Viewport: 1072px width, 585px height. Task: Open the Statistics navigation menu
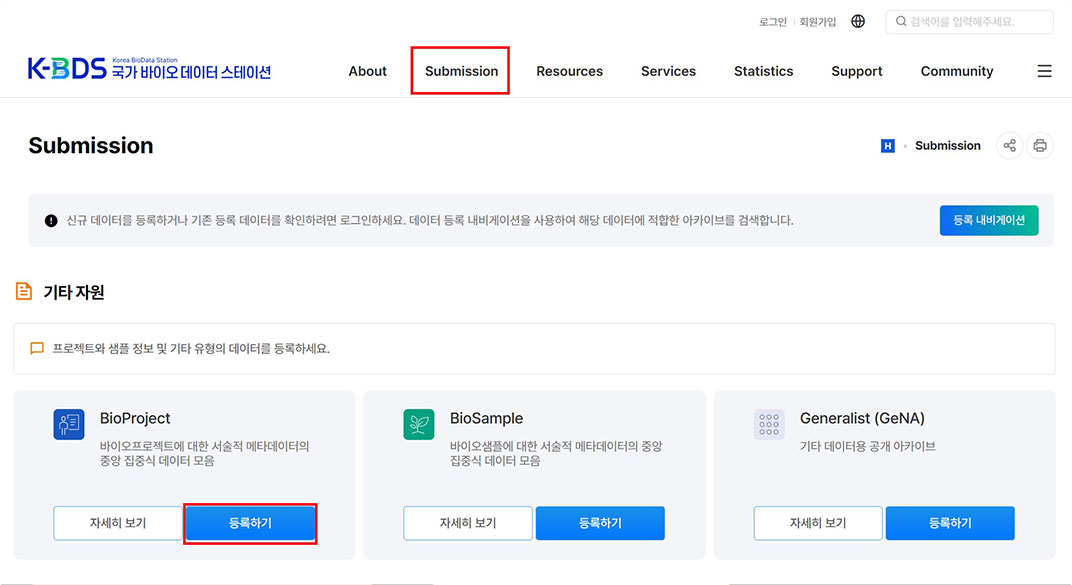tap(763, 71)
